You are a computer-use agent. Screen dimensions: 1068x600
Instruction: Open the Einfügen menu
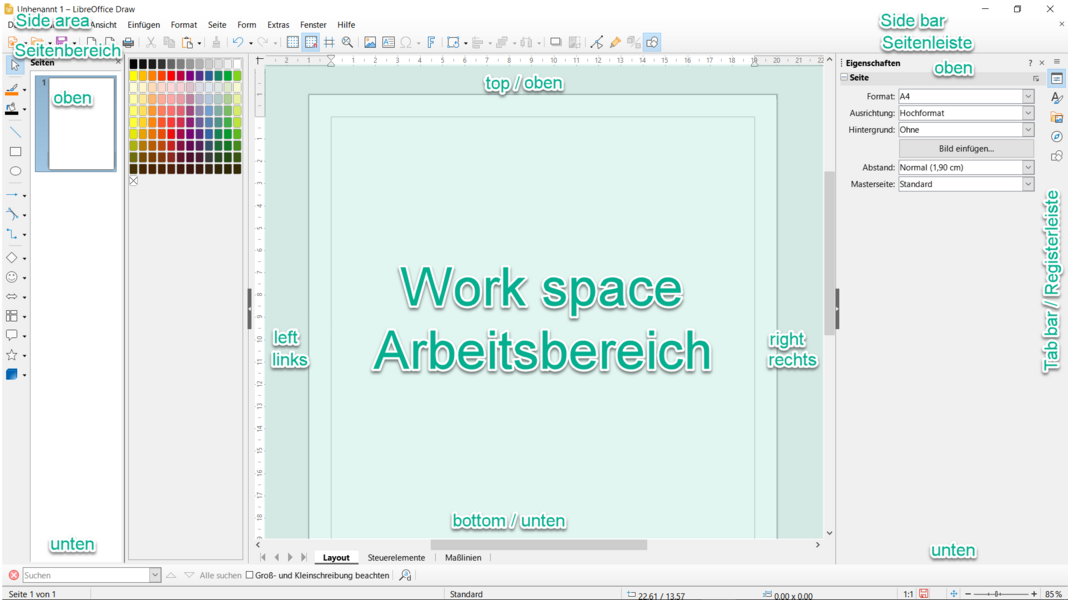click(x=144, y=25)
